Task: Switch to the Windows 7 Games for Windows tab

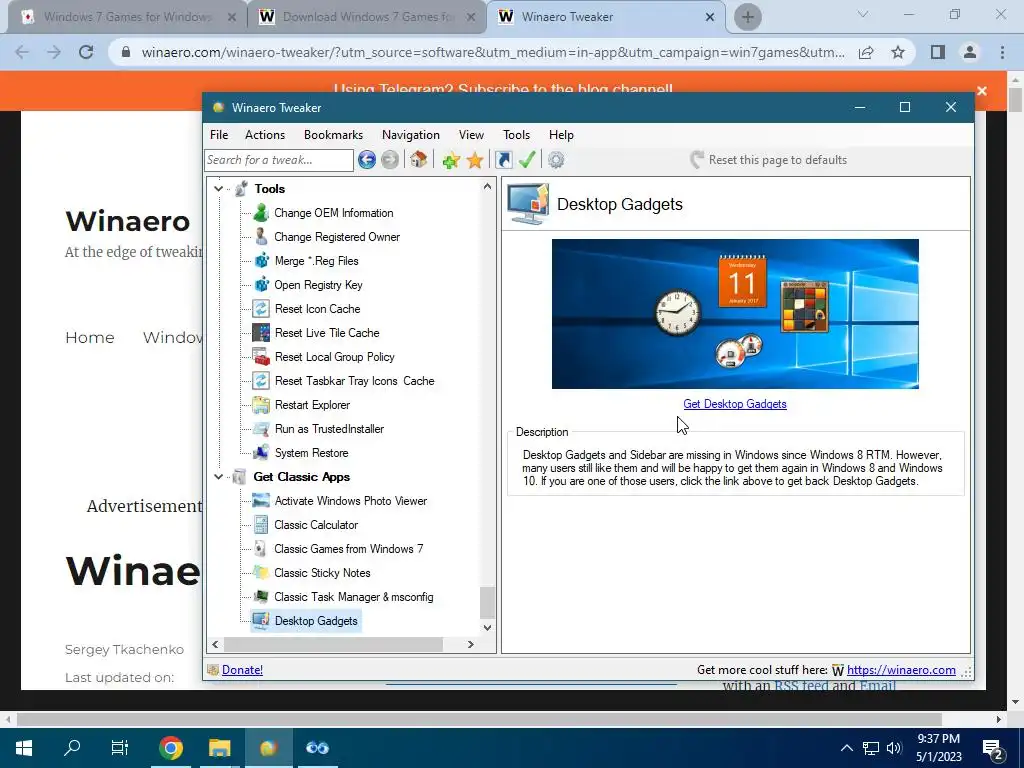Action: pos(127,17)
